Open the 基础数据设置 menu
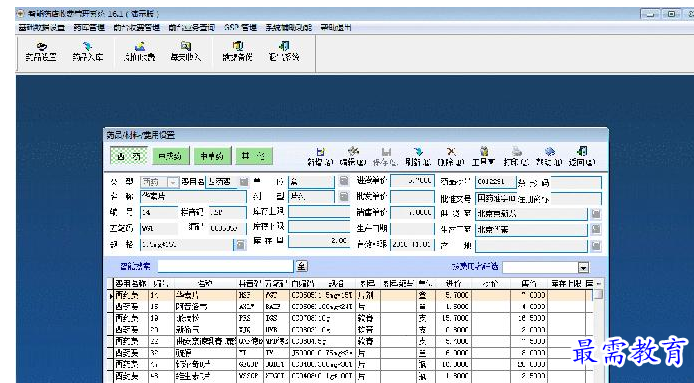This screenshot has width=694, height=383. (x=42, y=27)
